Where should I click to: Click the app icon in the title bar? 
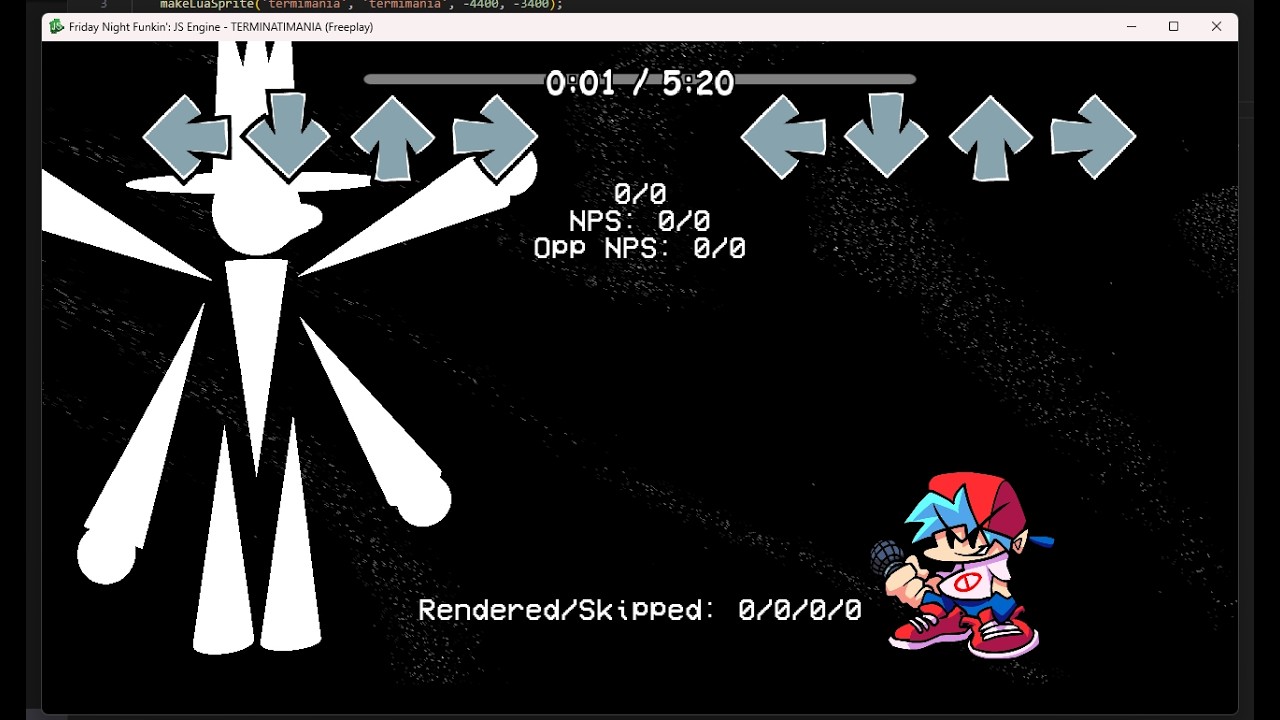click(x=56, y=27)
